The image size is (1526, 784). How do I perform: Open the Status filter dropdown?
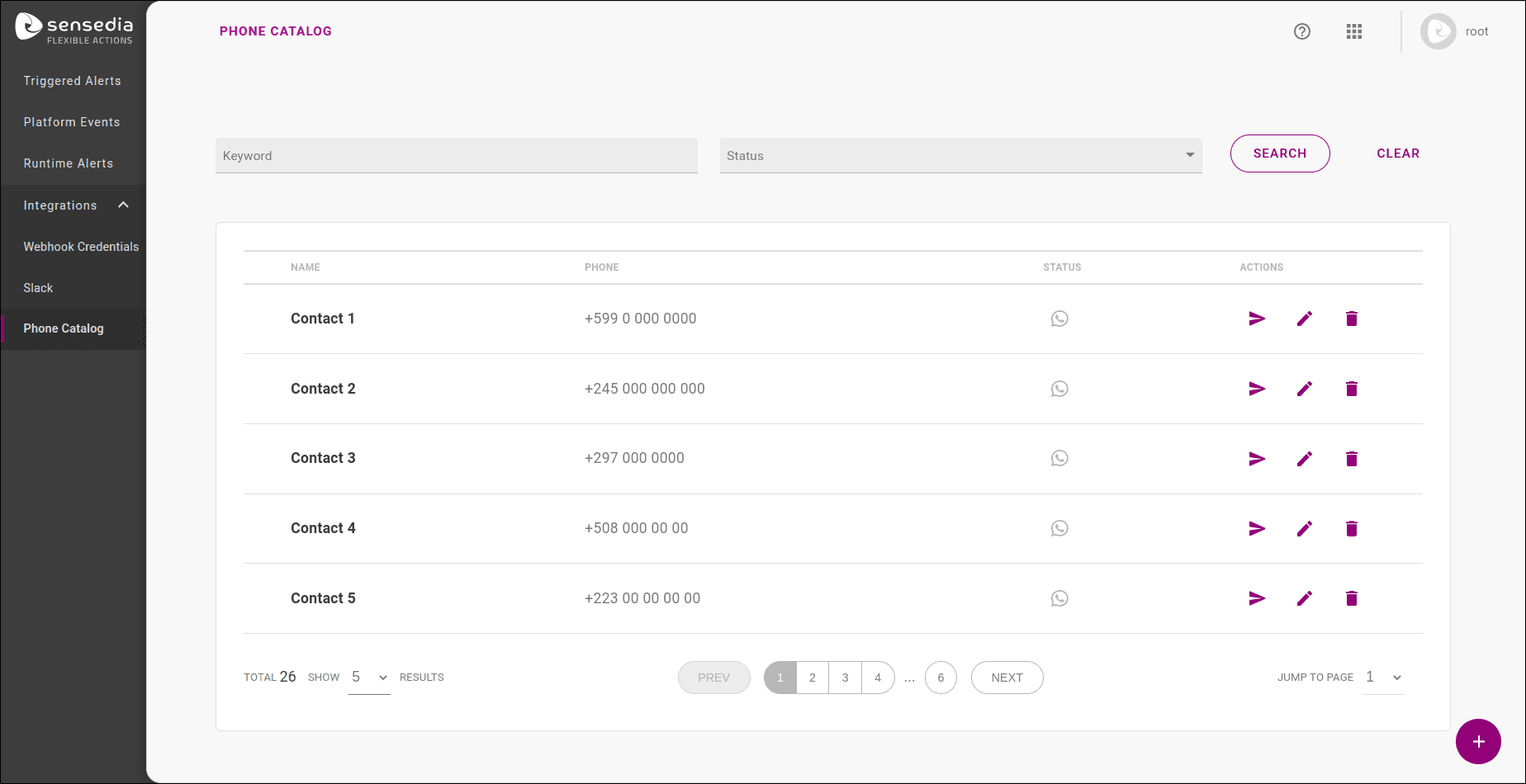coord(960,155)
